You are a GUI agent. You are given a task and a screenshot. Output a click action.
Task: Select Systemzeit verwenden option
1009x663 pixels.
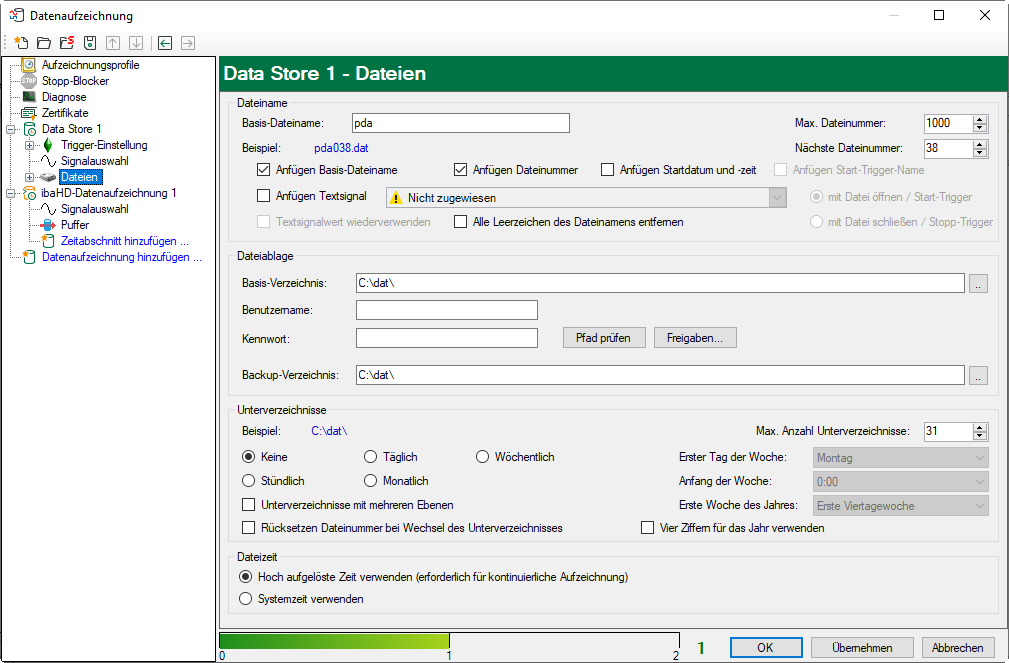pos(247,599)
